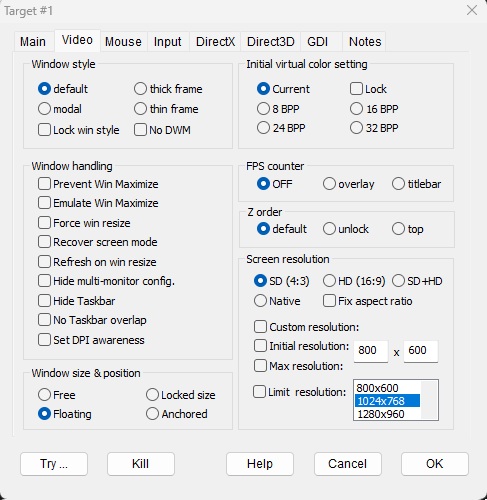Click the initial resolution width field
The width and height of the screenshot is (487, 500).
[371, 351]
